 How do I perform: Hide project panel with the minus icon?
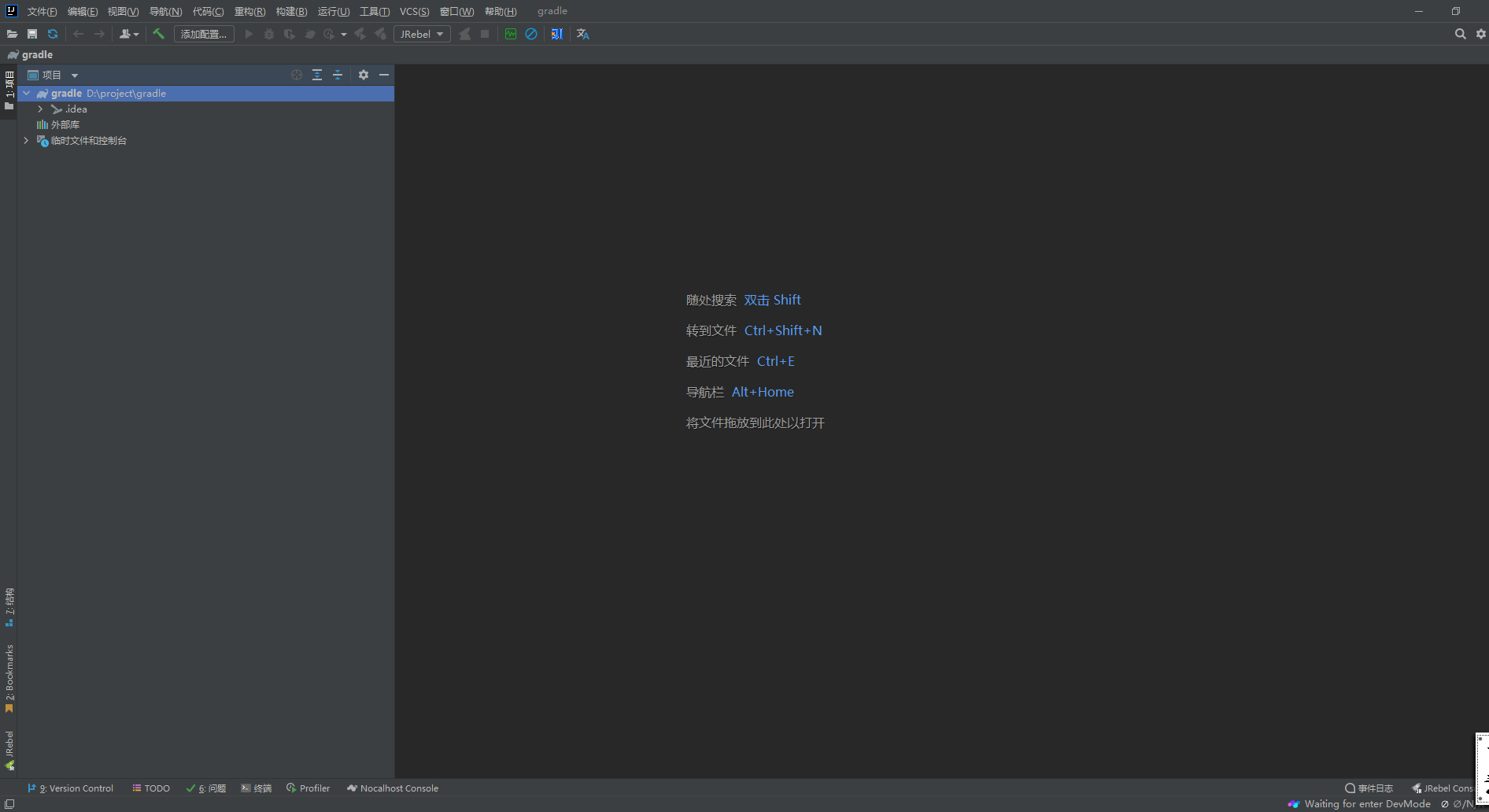(384, 75)
